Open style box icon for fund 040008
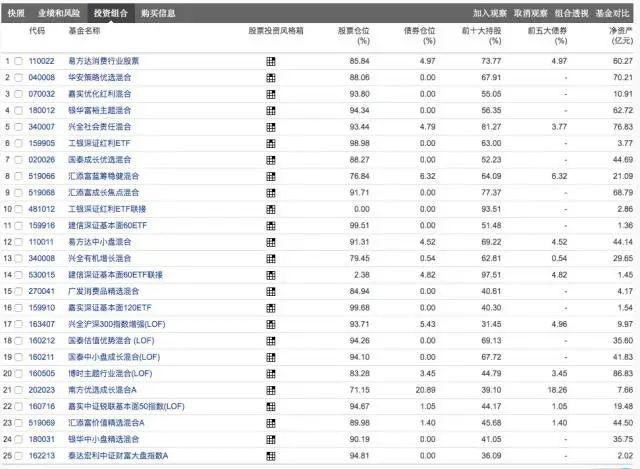Image resolution: width=640 pixels, height=469 pixels. tap(271, 78)
